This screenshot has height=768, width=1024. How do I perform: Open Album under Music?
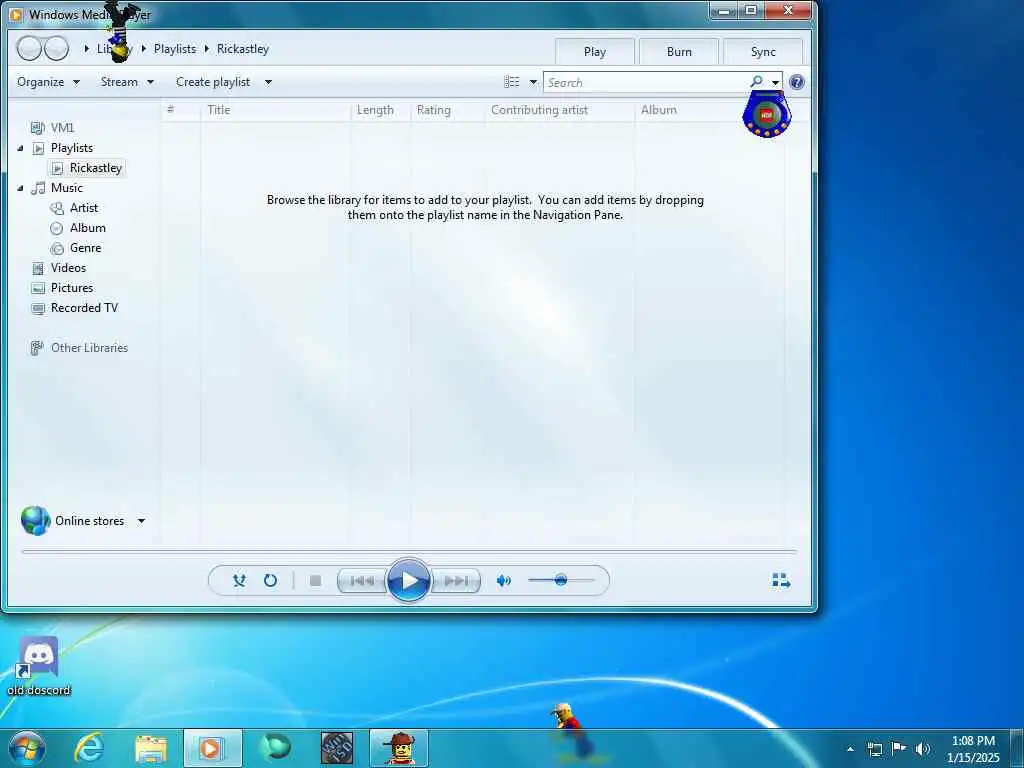[88, 228]
